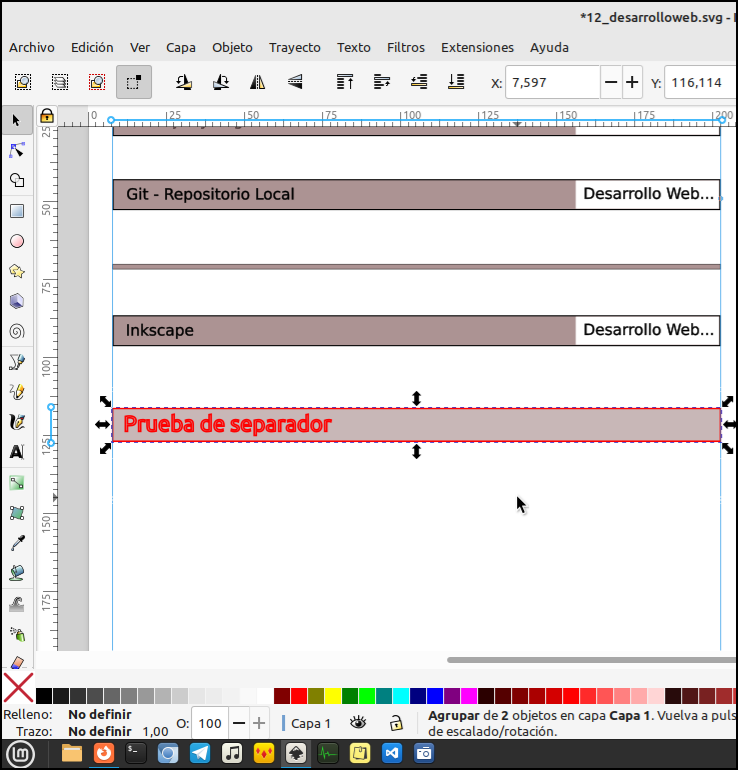Choose the Mesh gradient tool
Image resolution: width=738 pixels, height=770 pixels.
[x=17, y=513]
